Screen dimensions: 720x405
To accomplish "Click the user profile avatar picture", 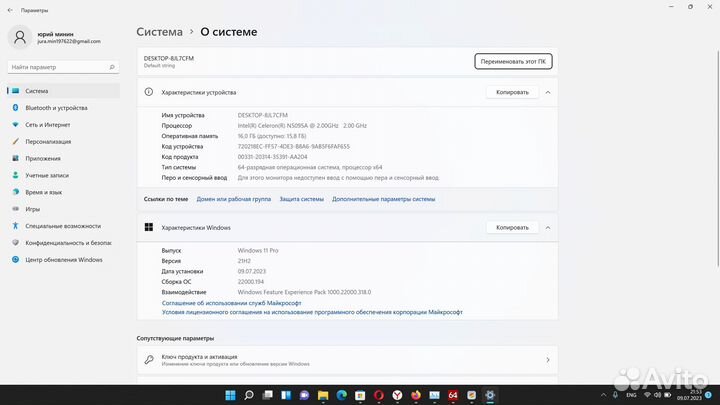I will tap(20, 37).
